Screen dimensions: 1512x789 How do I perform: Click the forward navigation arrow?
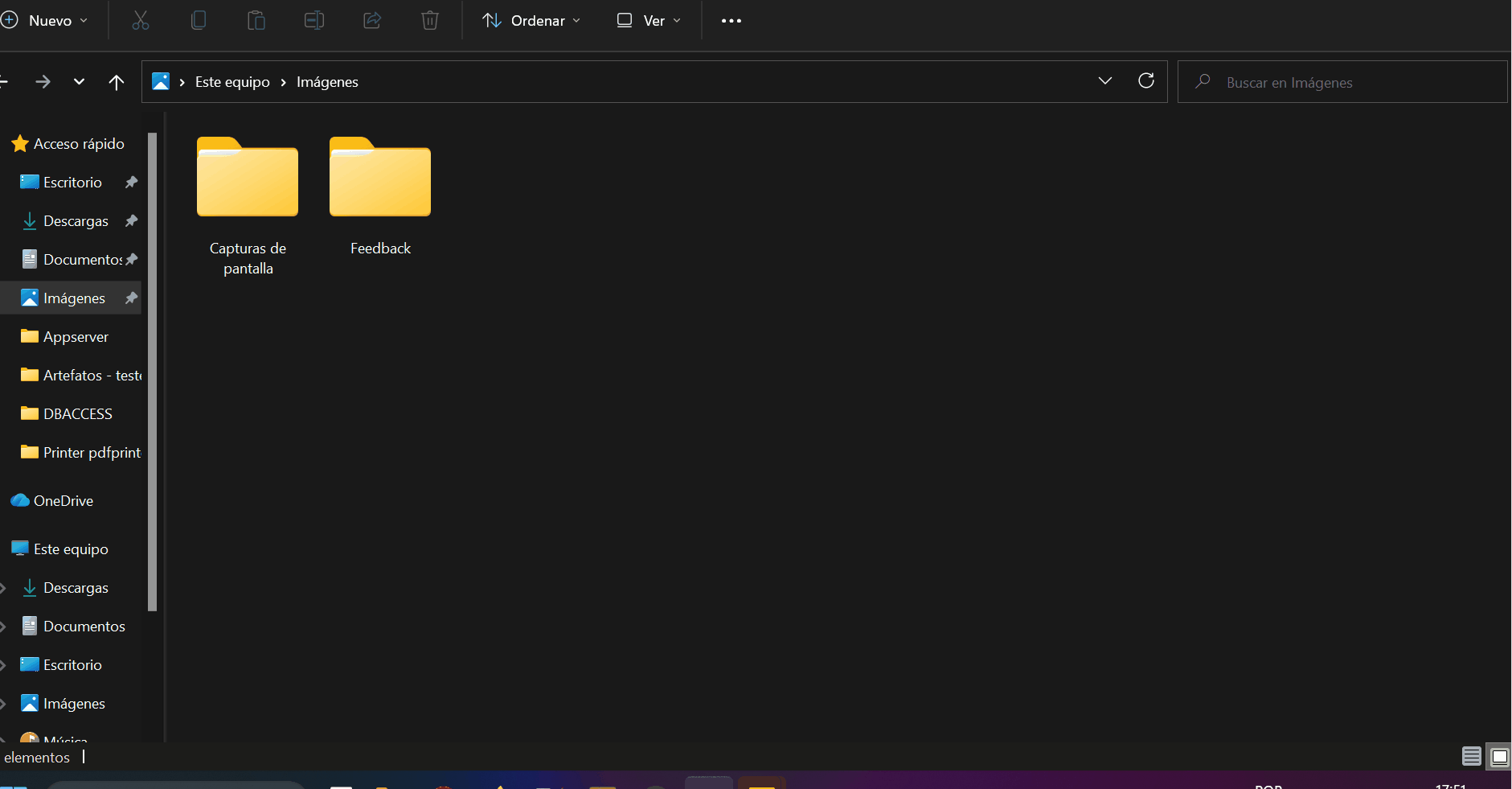43,82
